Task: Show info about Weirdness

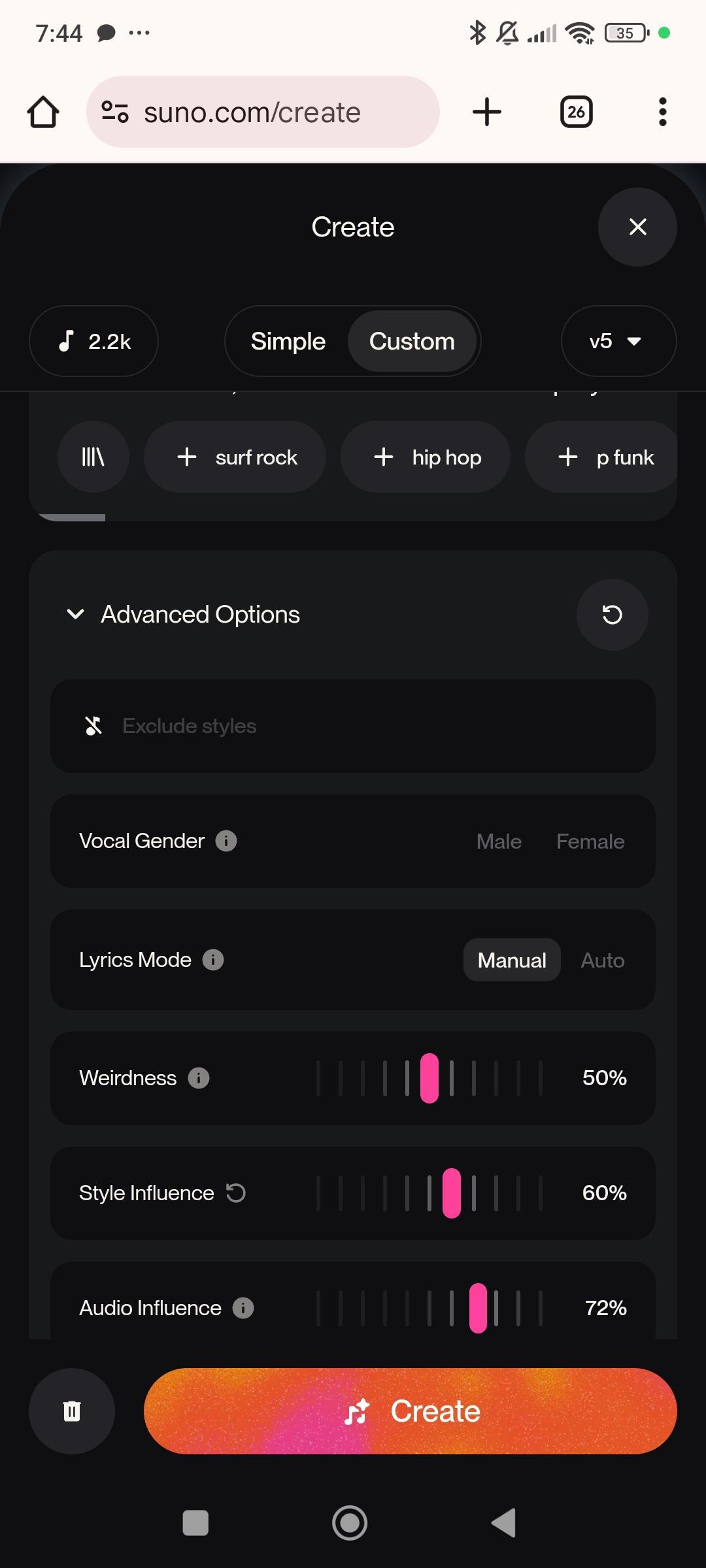Action: pos(199,1078)
